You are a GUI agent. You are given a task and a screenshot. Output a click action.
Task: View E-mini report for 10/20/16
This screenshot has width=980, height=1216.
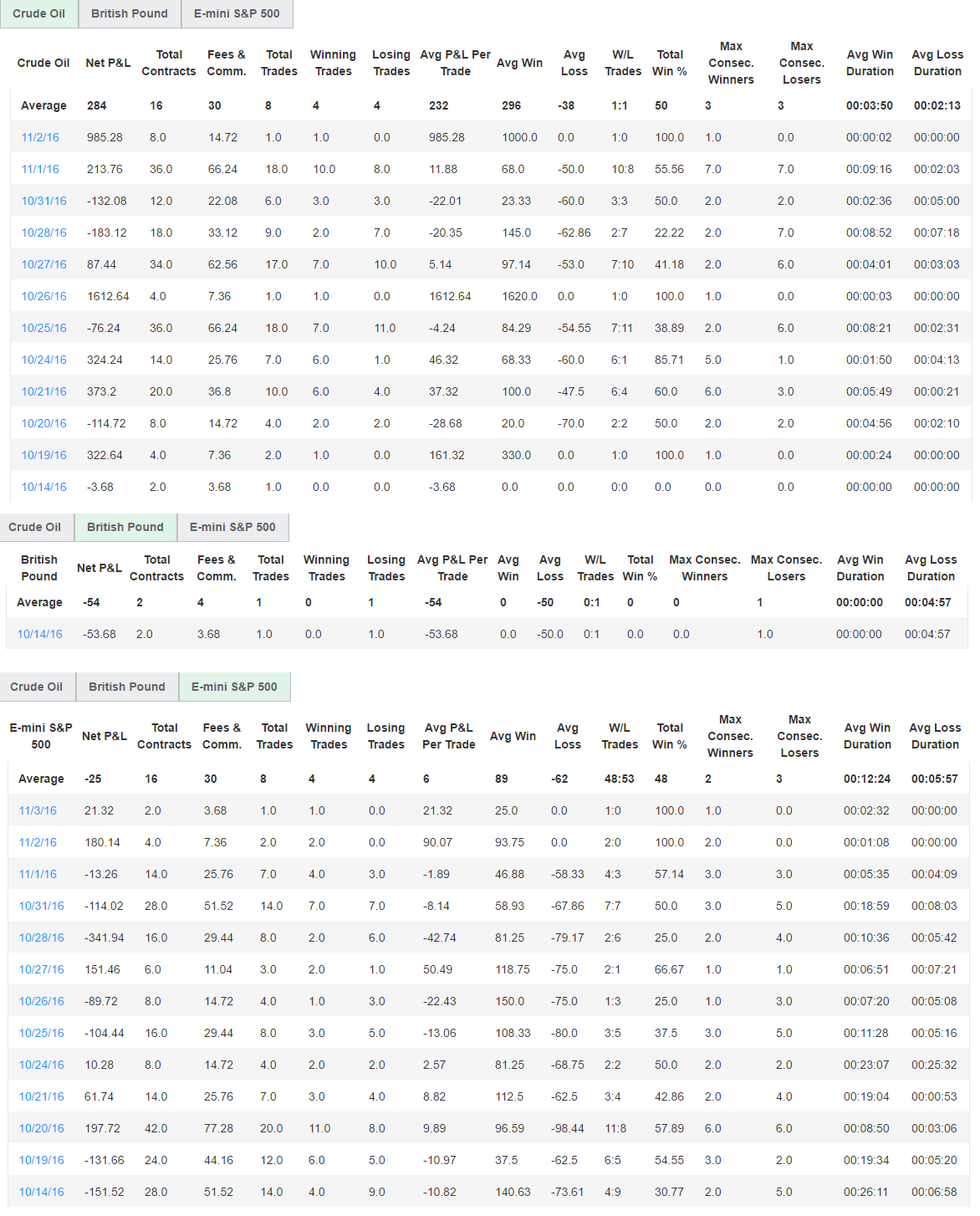[x=40, y=1127]
